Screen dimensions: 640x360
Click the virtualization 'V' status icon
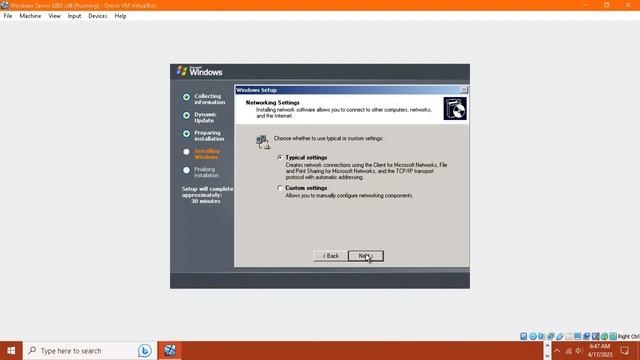pos(595,336)
